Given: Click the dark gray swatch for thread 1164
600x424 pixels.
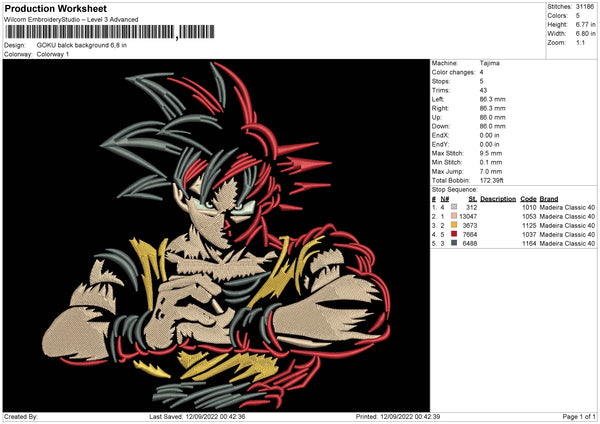Looking at the screenshot, I should 454,243.
